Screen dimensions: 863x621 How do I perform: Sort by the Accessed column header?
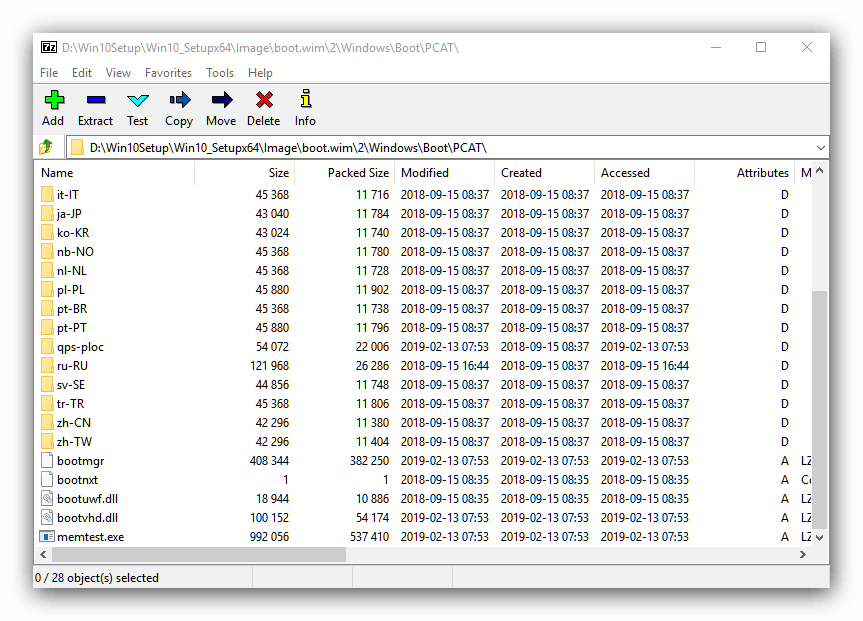[x=644, y=173]
